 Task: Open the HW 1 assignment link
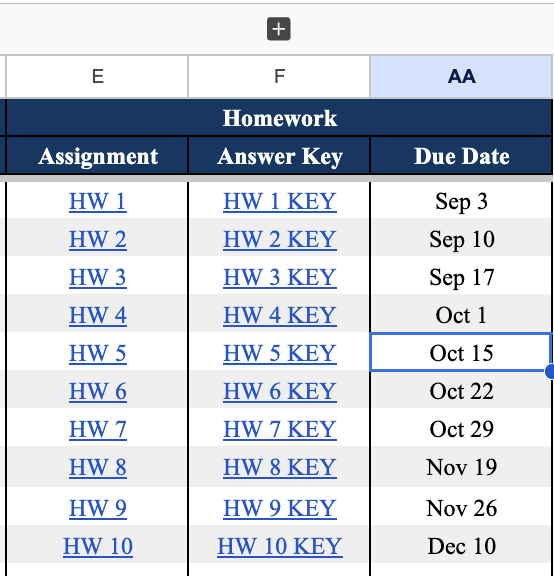tap(98, 201)
